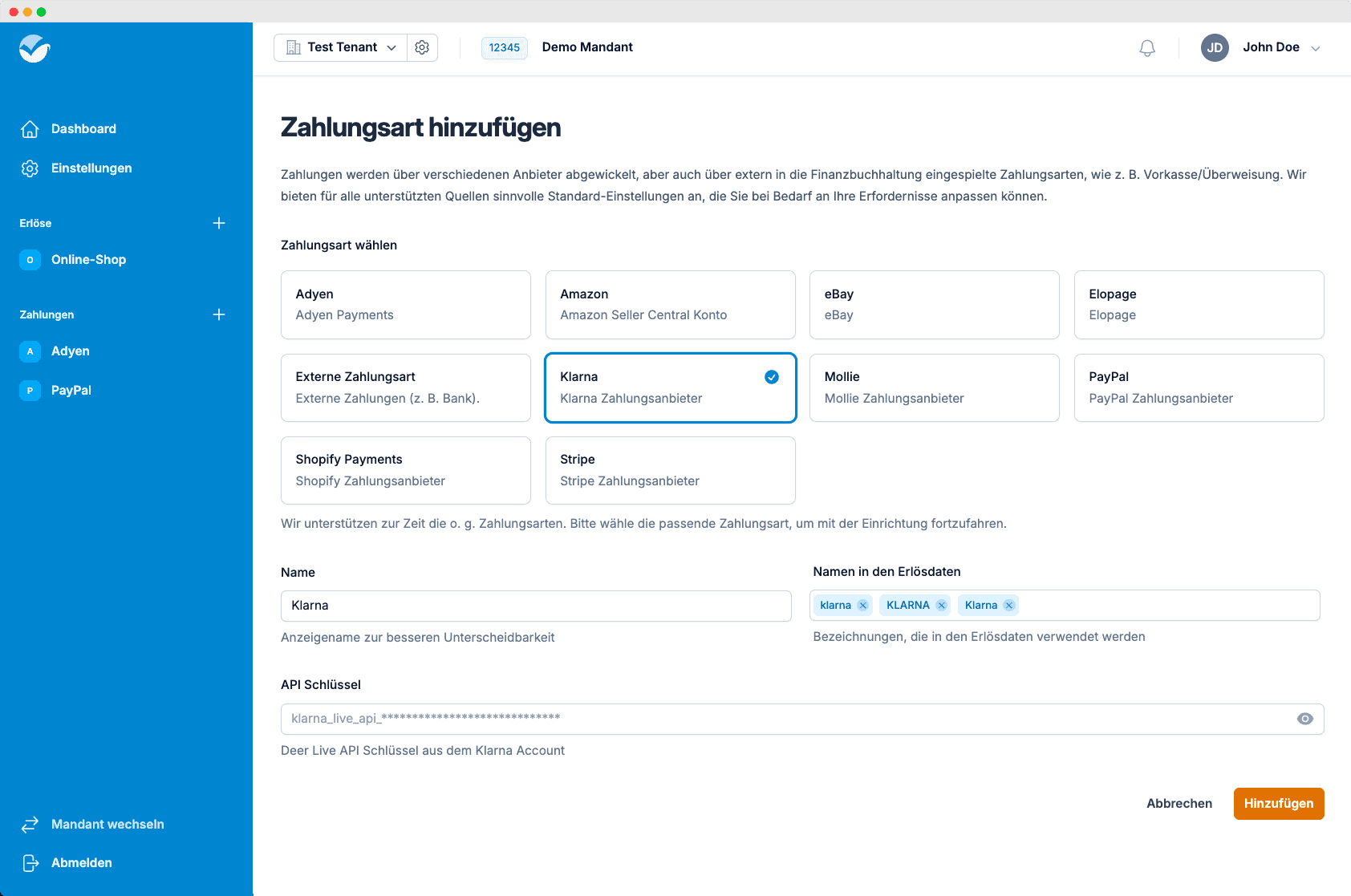
Task: Click the Online-Shop 'O' badge icon
Action: click(30, 260)
